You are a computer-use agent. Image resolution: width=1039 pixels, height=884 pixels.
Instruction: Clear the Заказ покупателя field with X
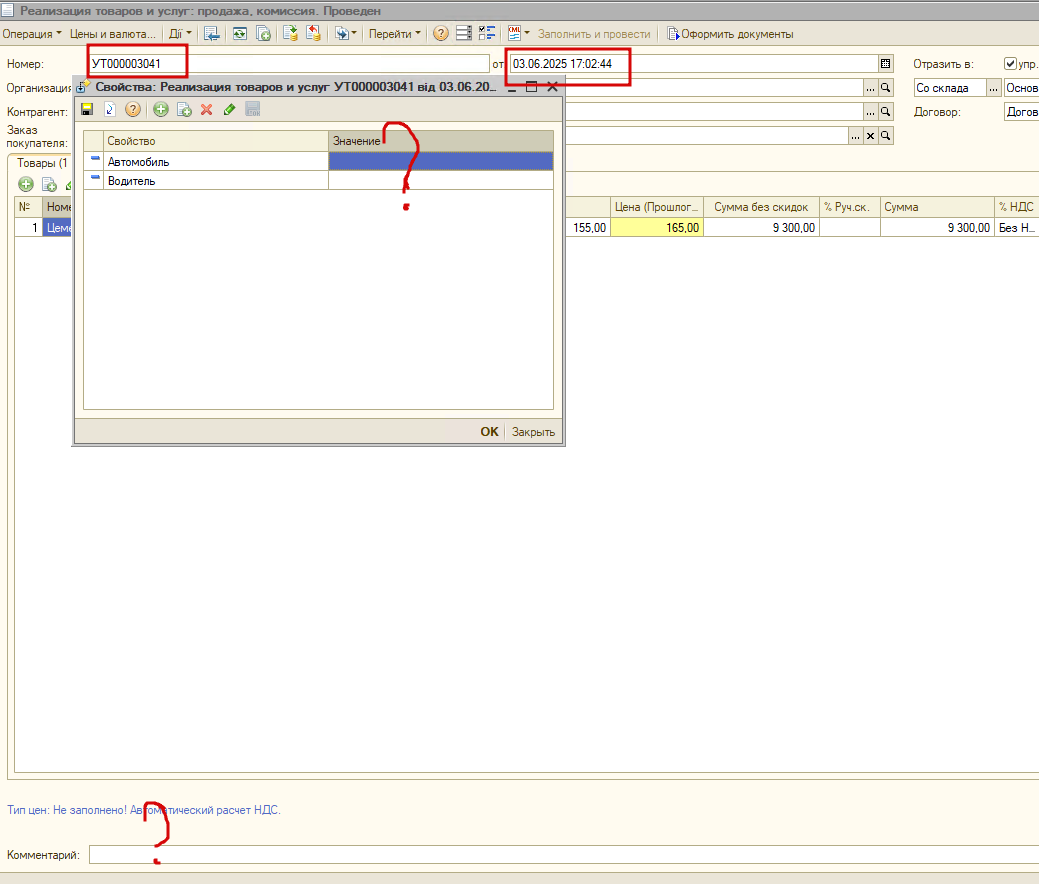pos(871,136)
